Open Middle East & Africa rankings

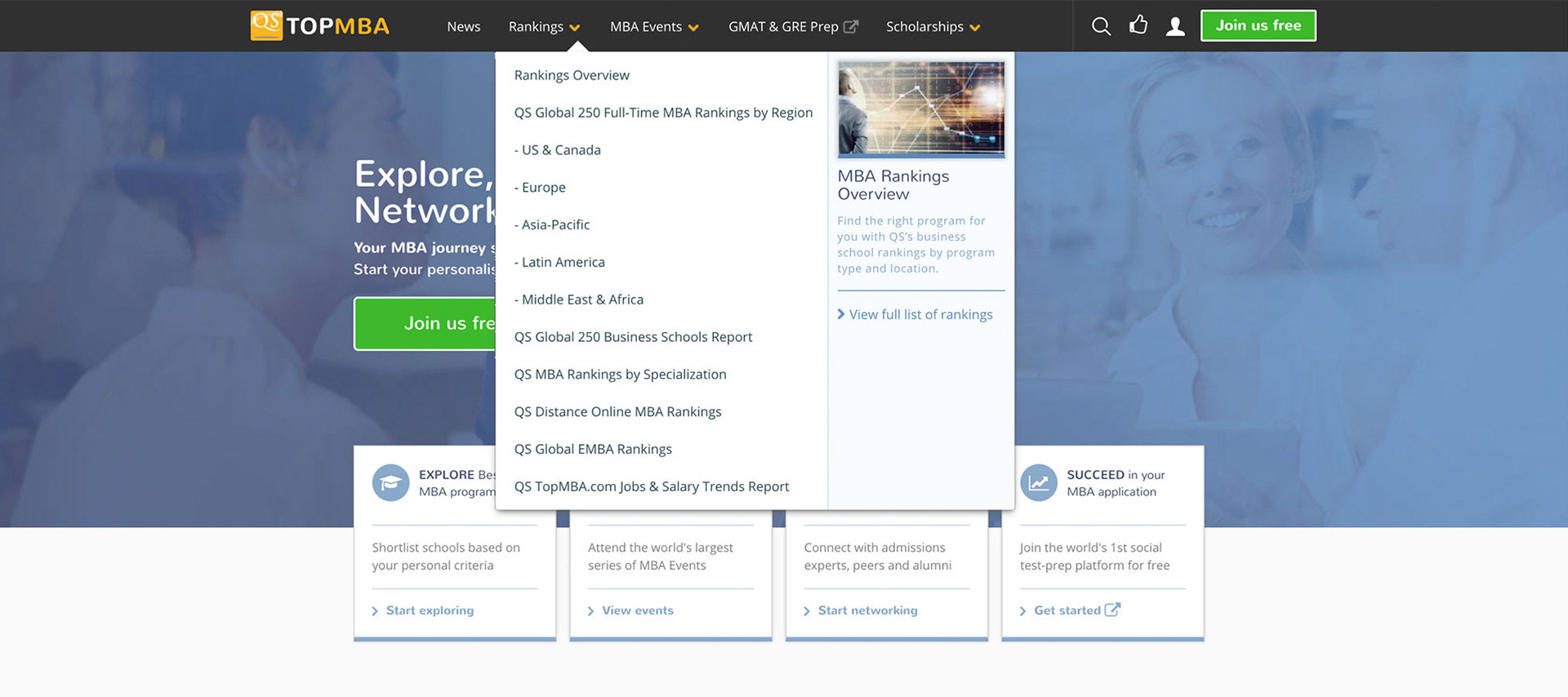click(x=579, y=300)
